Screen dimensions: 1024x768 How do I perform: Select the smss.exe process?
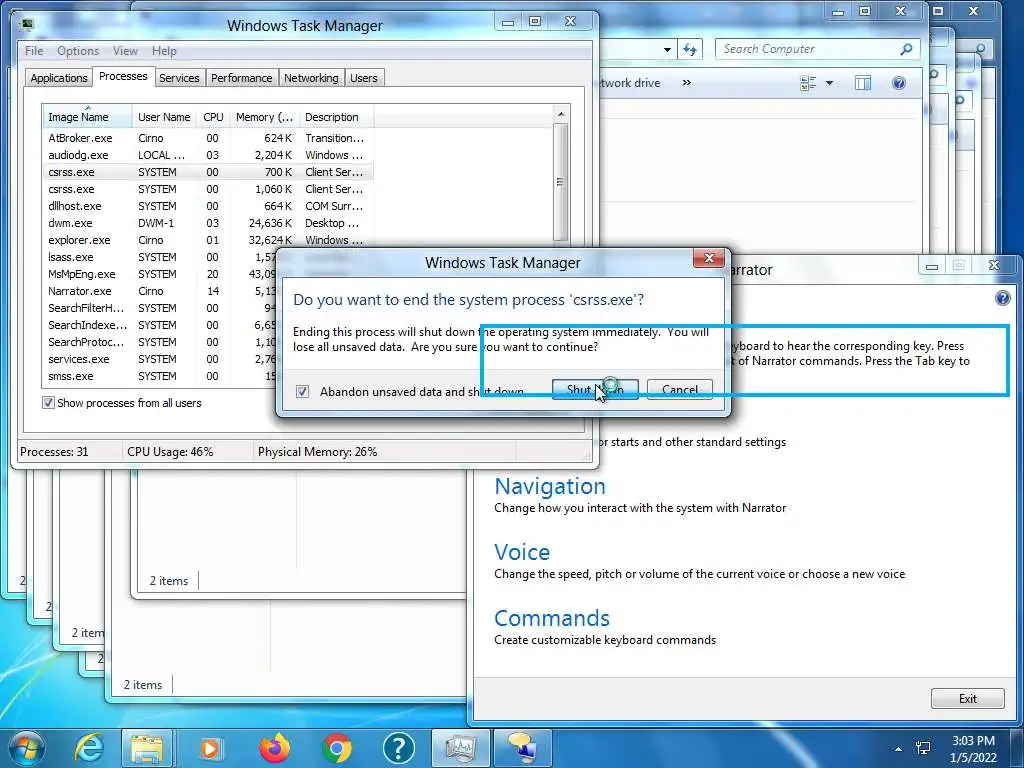[x=160, y=376]
